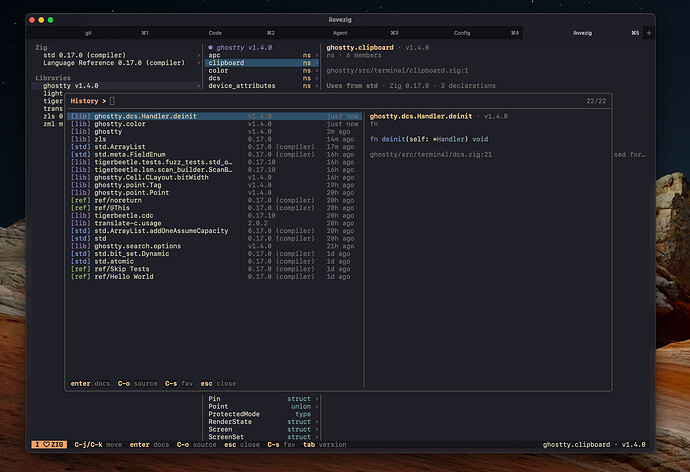Screen dimensions: 690x472
Task: Select ghostty.Cell.CLayout.bitWidth history entry
Action: click(x=214, y=177)
